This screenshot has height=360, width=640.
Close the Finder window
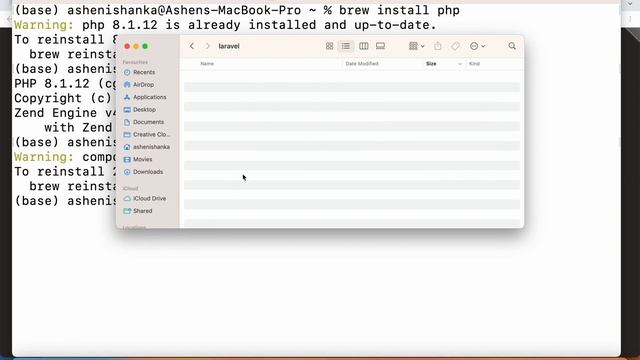(x=127, y=46)
